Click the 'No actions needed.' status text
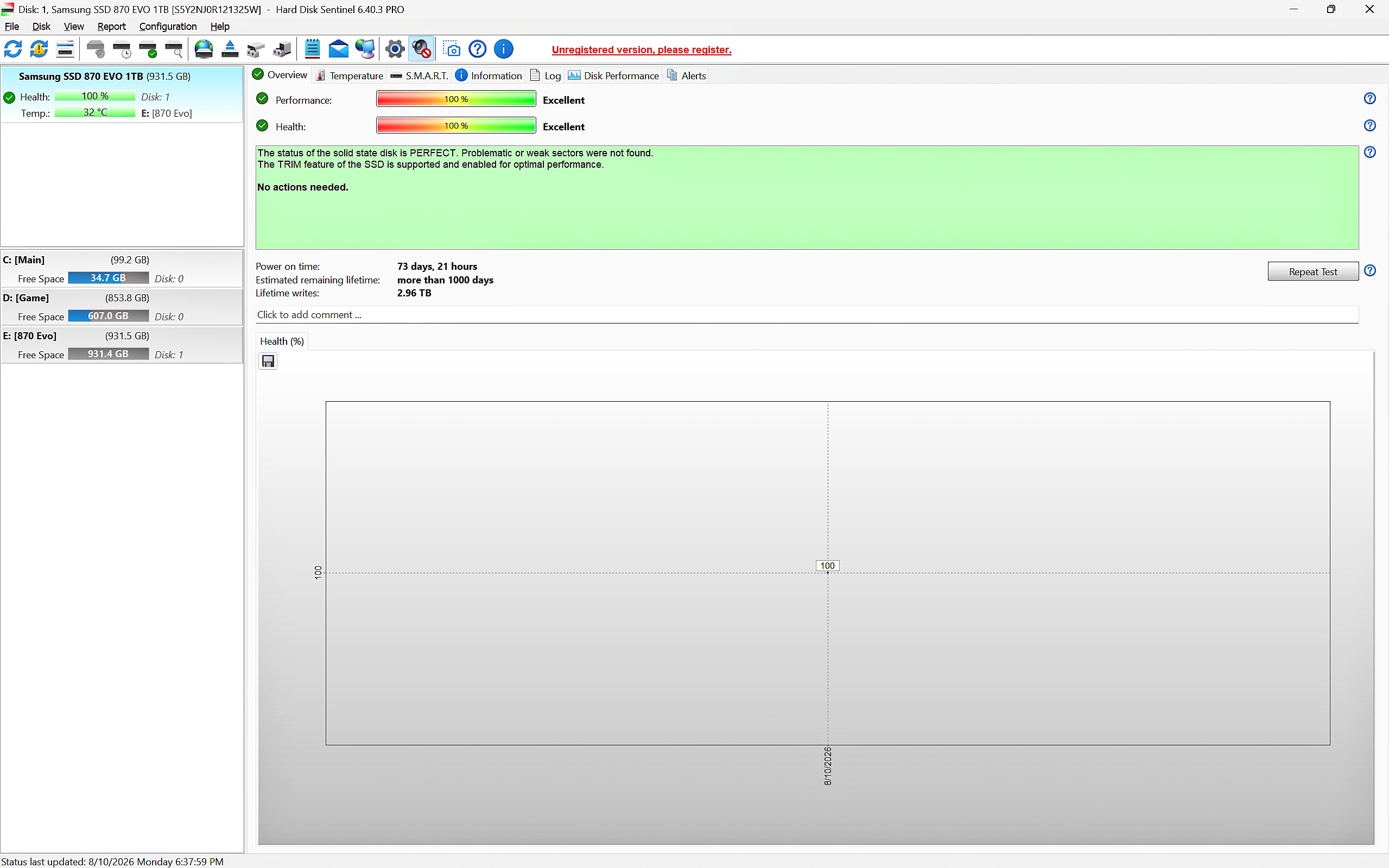Viewport: 1389px width, 868px height. click(x=302, y=187)
